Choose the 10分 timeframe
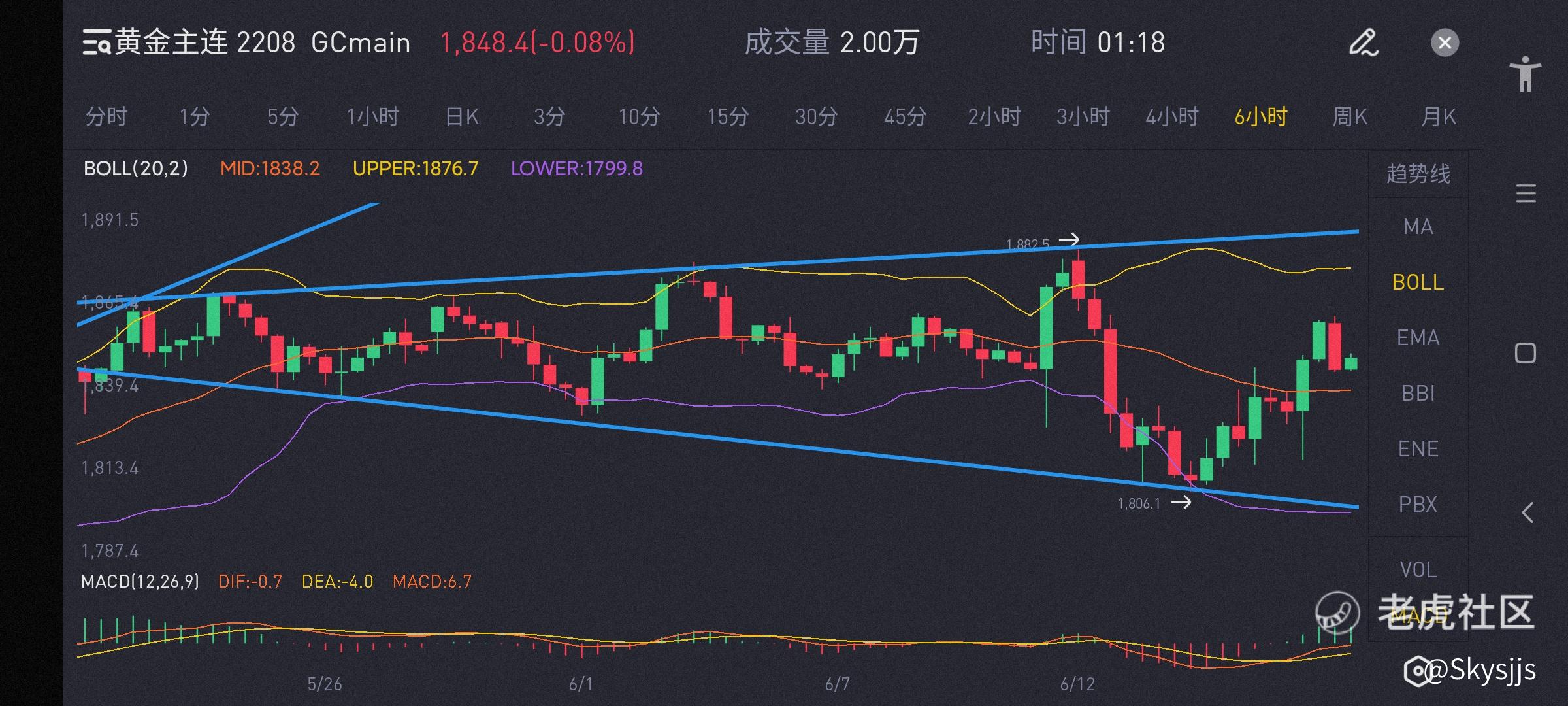The height and width of the screenshot is (706, 1568). 639,117
